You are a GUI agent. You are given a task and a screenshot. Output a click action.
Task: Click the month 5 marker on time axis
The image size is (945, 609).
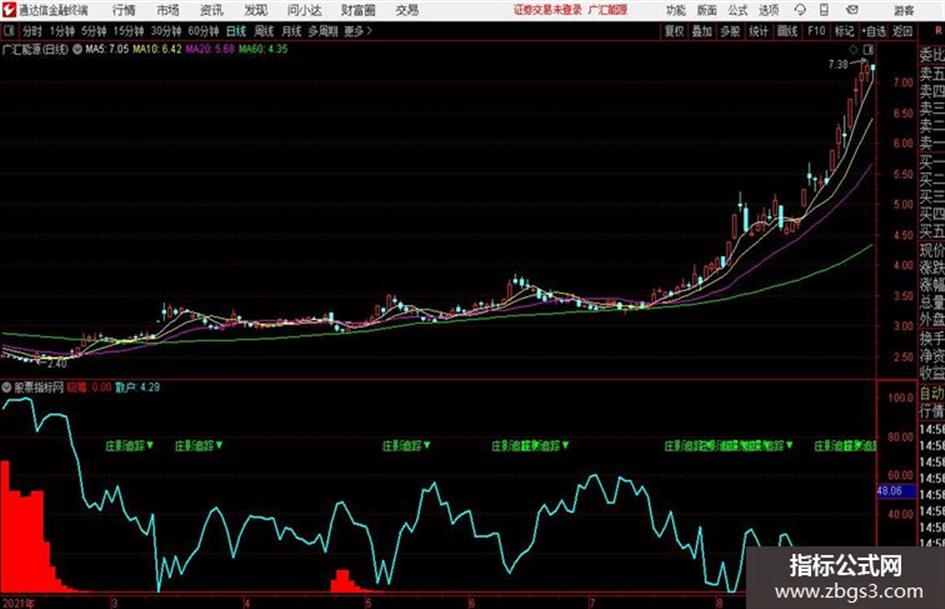(x=368, y=603)
